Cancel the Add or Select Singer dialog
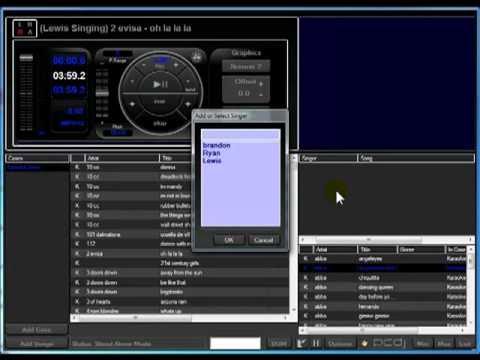 [x=264, y=240]
